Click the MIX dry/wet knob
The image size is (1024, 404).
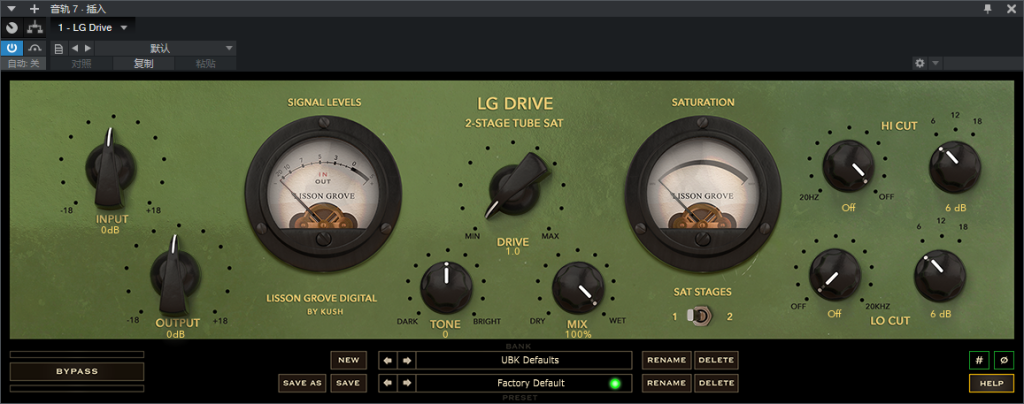[578, 287]
